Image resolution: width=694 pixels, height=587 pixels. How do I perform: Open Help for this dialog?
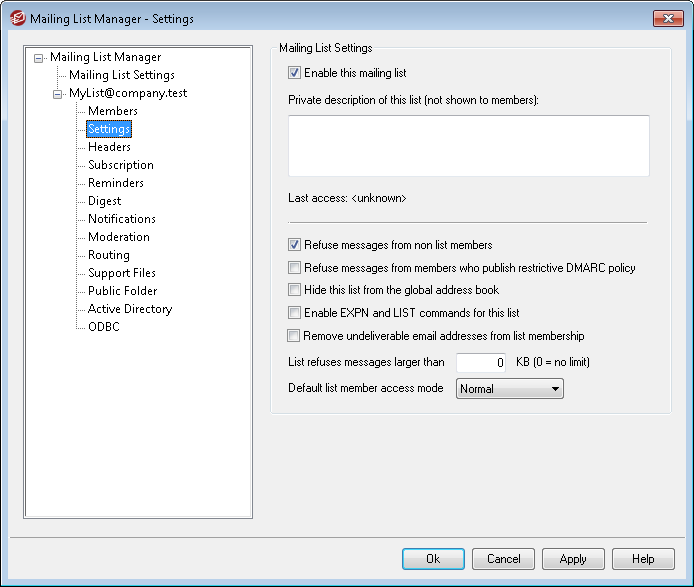point(643,559)
